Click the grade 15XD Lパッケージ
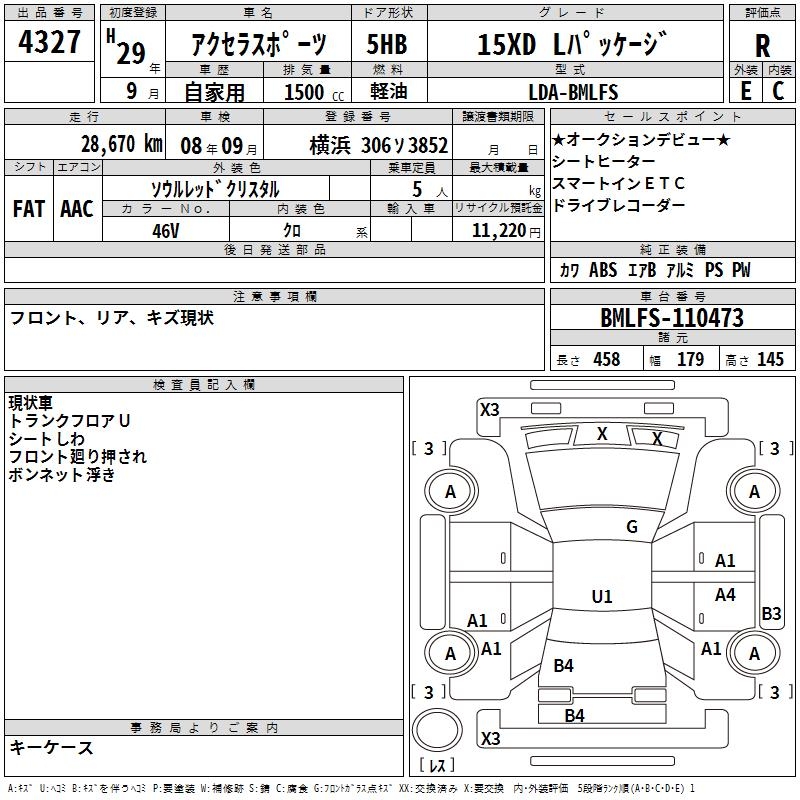Viewport: 800px width, 800px height. 572,44
